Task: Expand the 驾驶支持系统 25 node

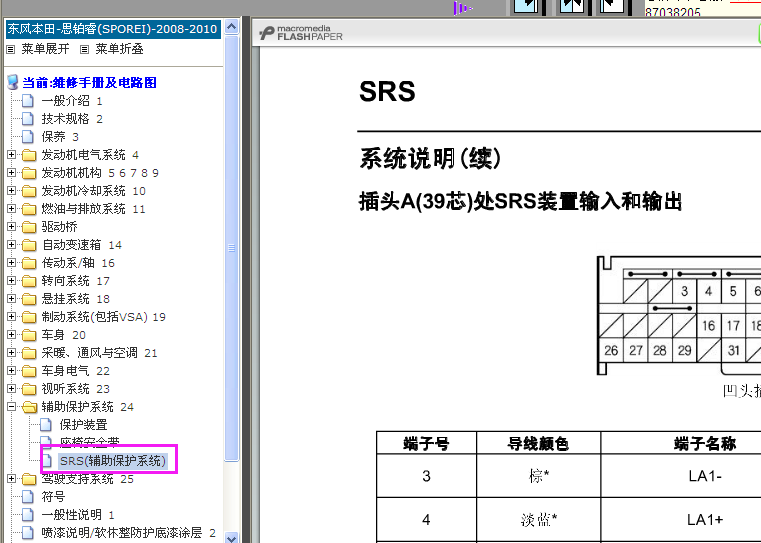Action: coord(11,478)
